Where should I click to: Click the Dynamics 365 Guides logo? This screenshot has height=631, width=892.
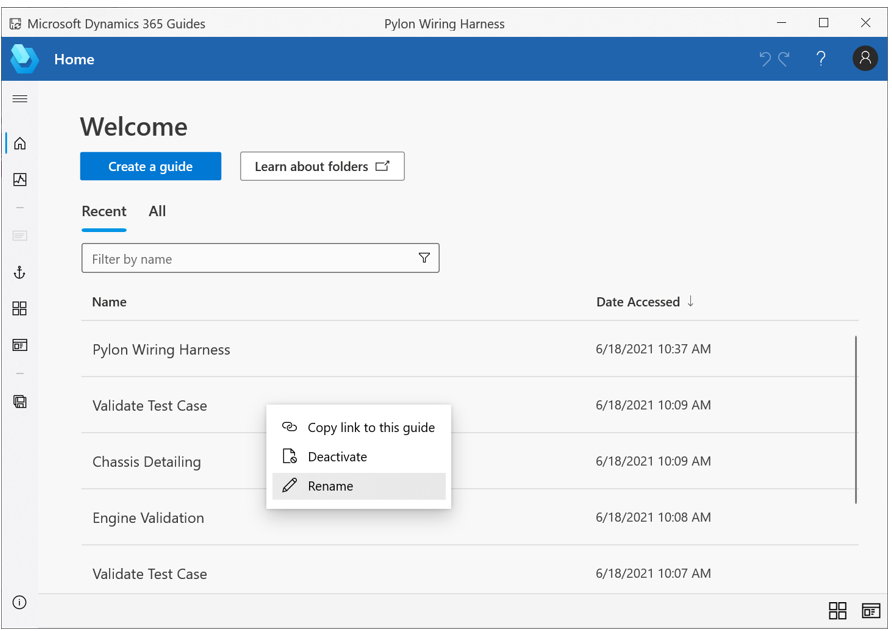pyautogui.click(x=24, y=59)
